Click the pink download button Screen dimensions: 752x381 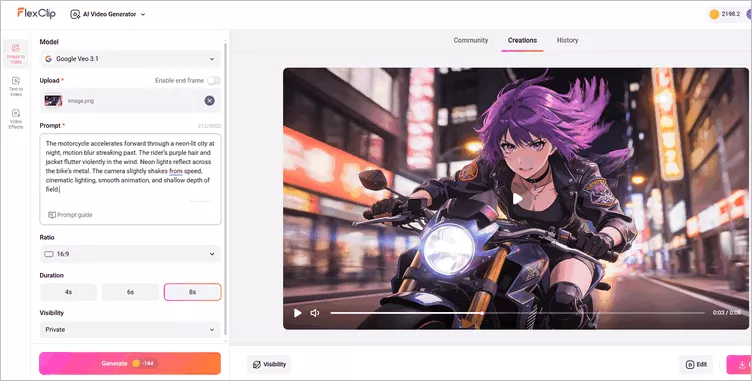[x=739, y=365]
